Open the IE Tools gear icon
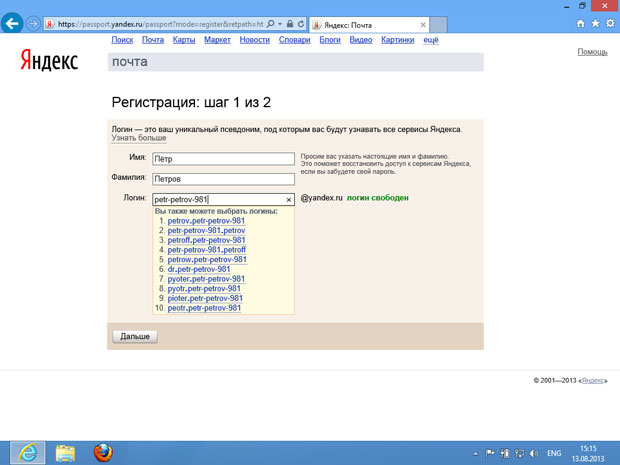Image resolution: width=620 pixels, height=465 pixels. point(610,22)
